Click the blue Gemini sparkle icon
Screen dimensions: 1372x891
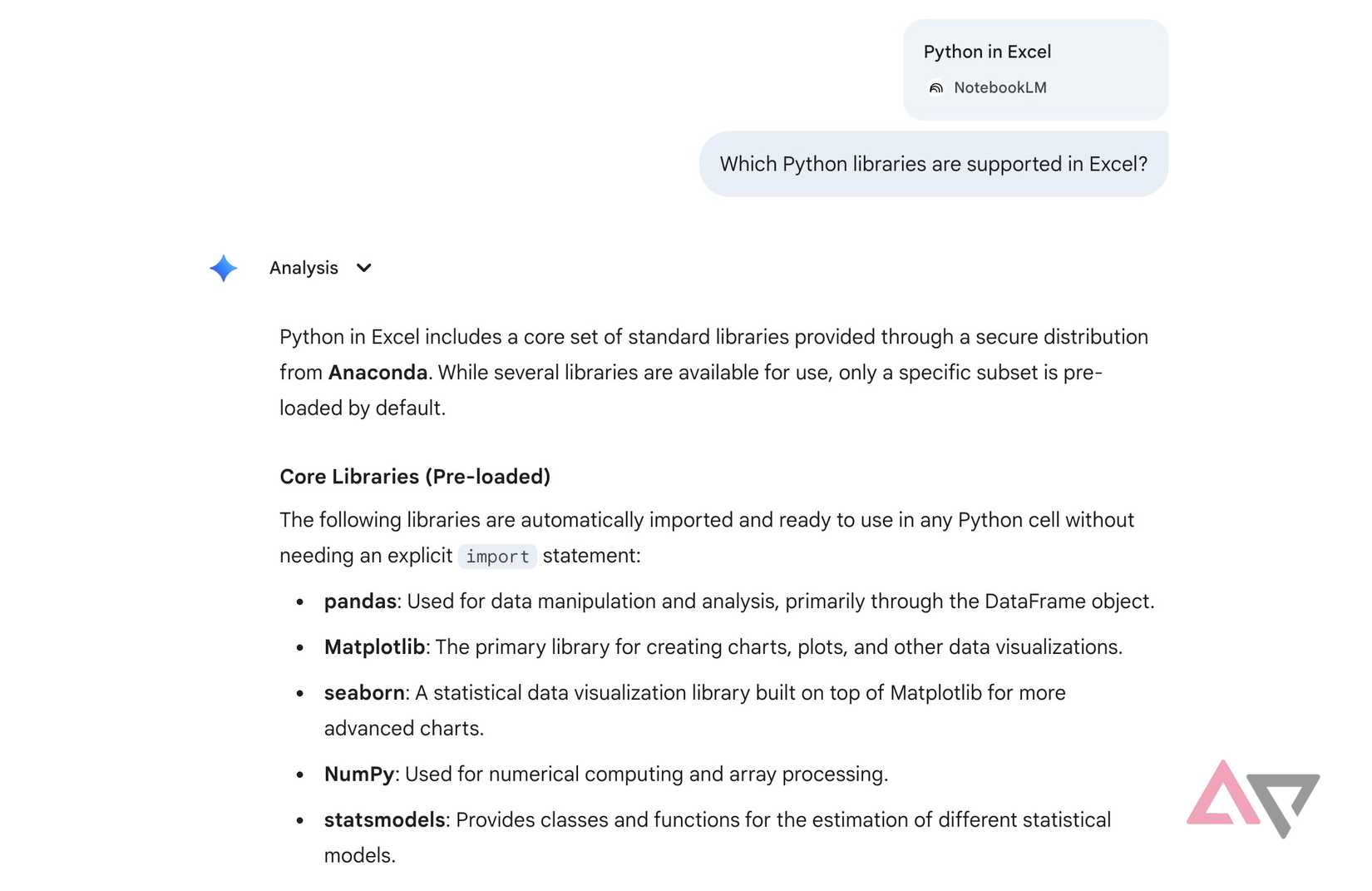[224, 268]
